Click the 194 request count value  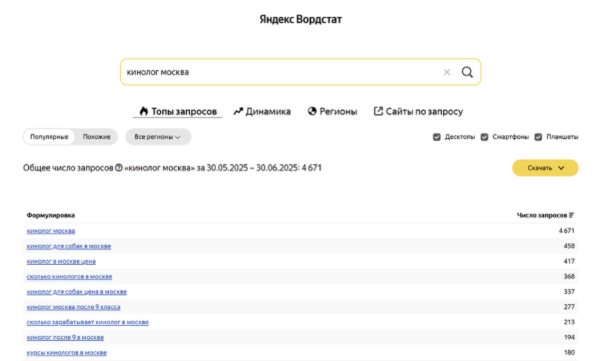569,337
